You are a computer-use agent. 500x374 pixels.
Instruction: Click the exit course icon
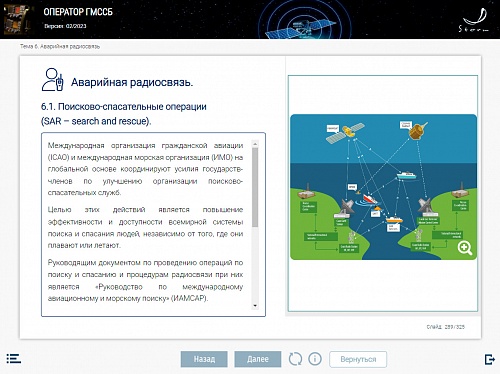489,359
